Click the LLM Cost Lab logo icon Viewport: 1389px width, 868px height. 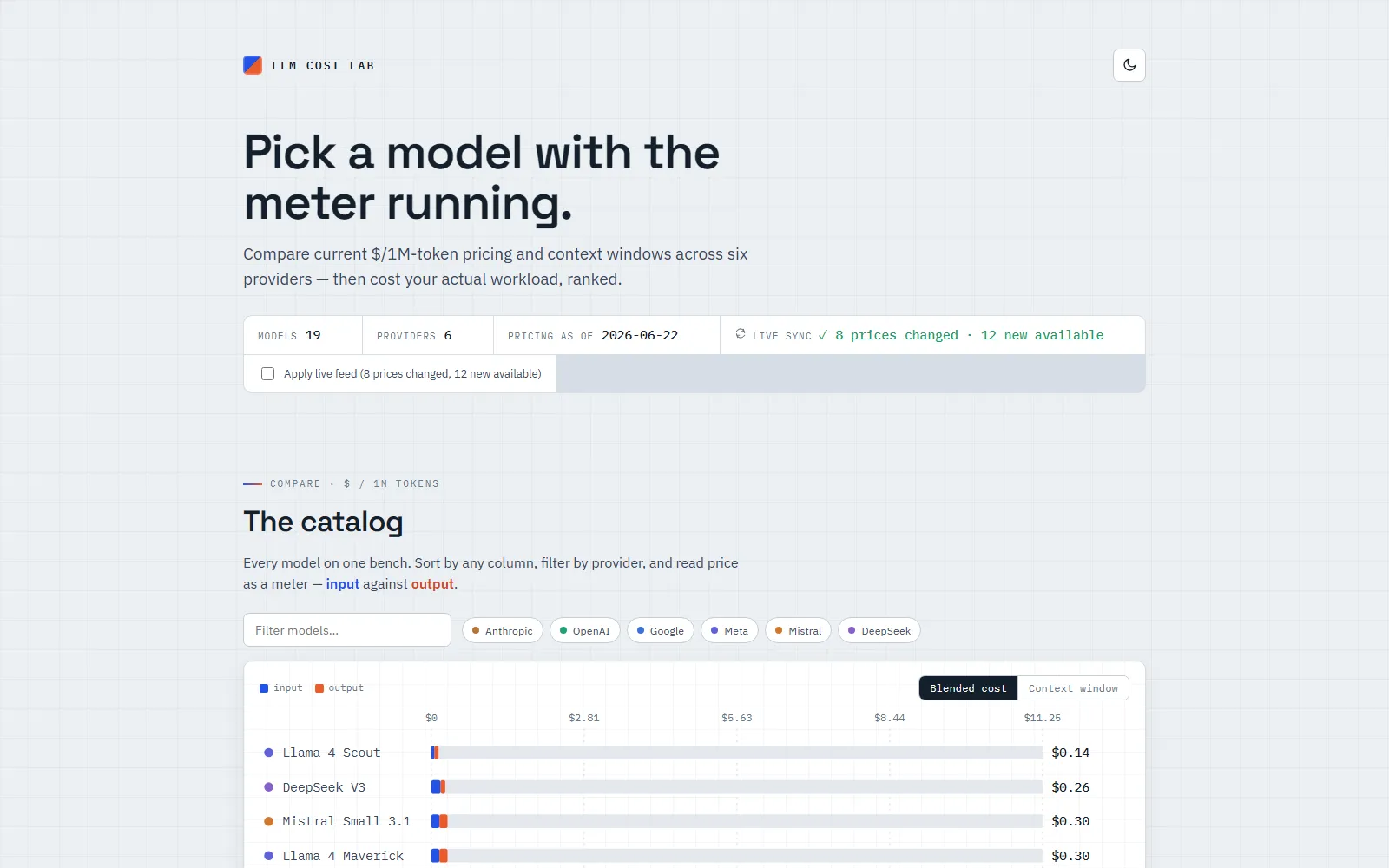253,65
